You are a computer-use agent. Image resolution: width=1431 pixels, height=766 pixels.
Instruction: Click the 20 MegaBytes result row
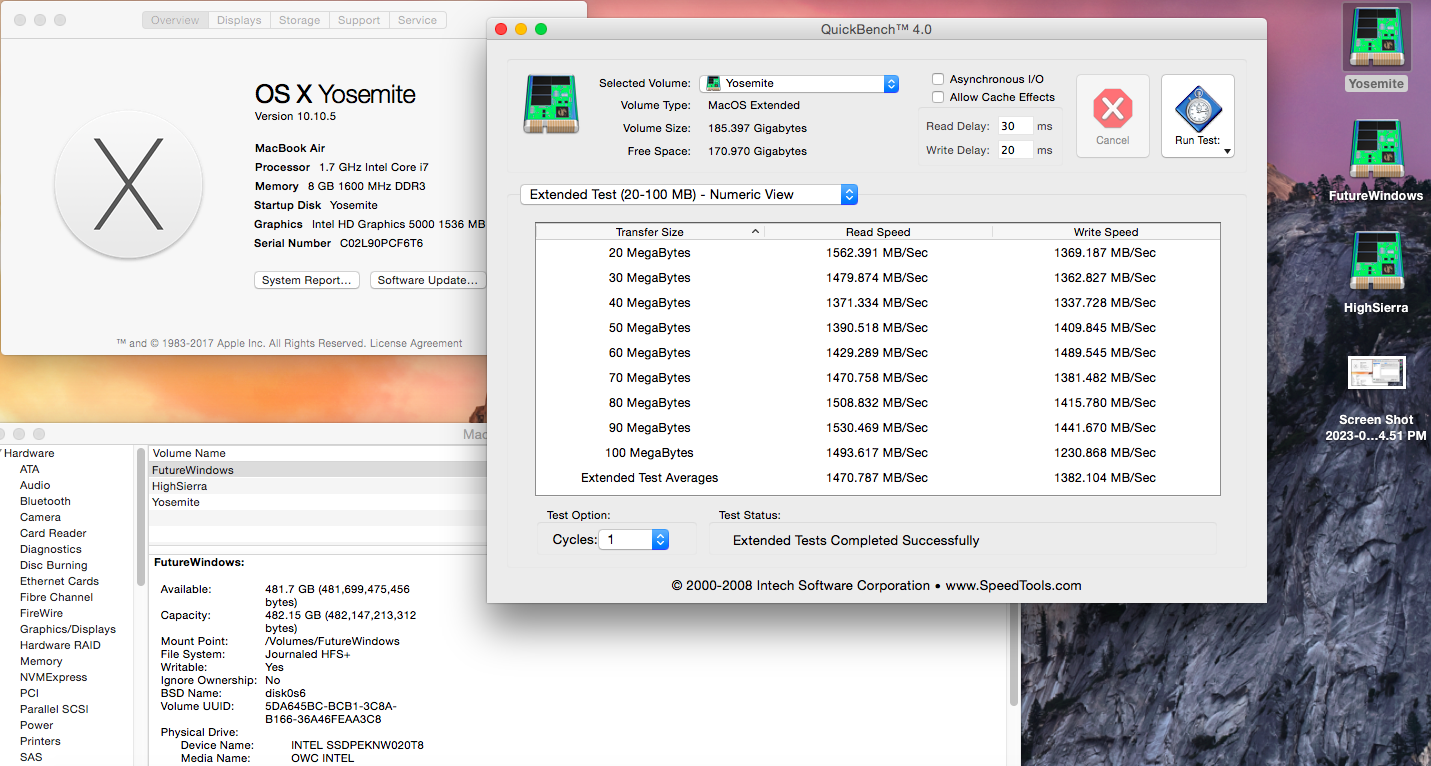[878, 253]
